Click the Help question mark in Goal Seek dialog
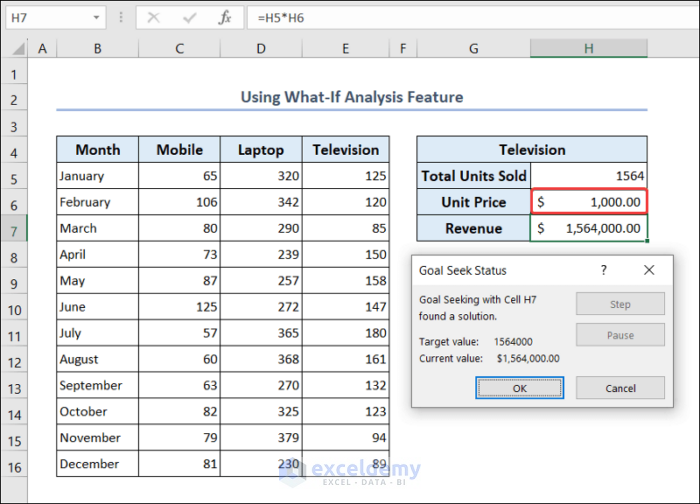Image resolution: width=700 pixels, height=504 pixels. point(603,270)
